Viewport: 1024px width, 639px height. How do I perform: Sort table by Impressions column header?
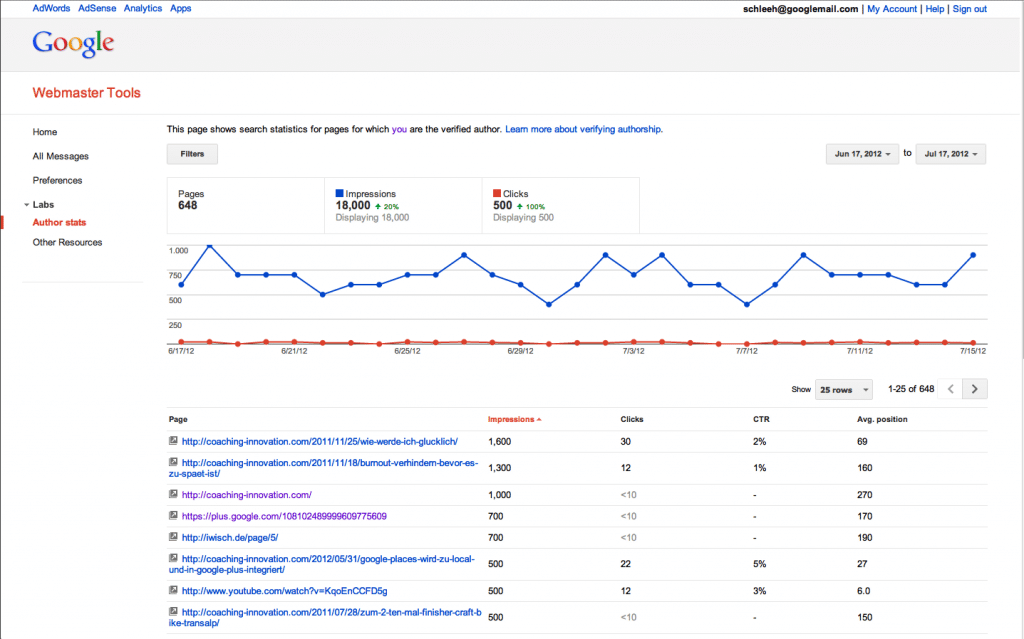[x=511, y=419]
